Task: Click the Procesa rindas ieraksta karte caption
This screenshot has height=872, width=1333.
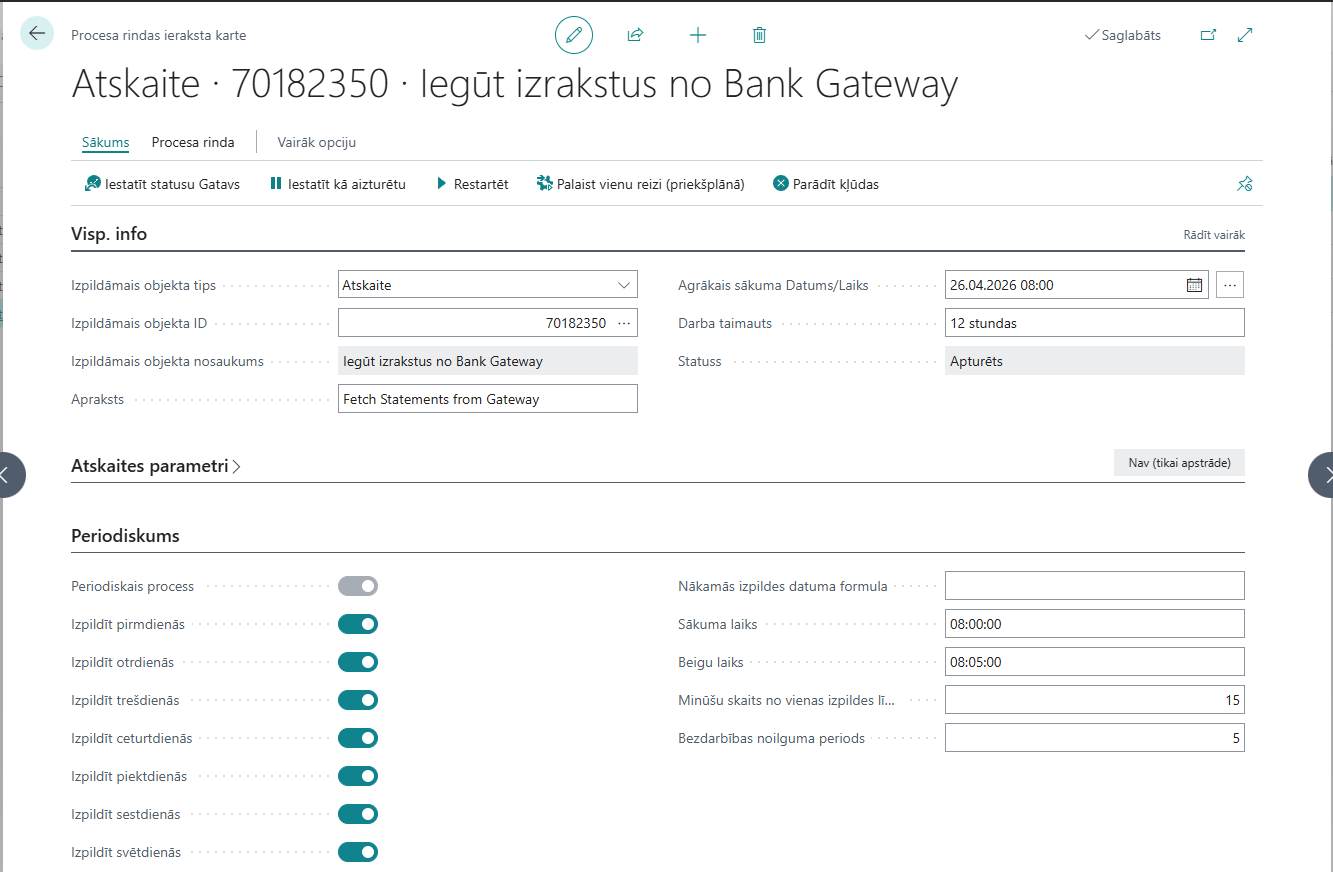Action: (158, 35)
